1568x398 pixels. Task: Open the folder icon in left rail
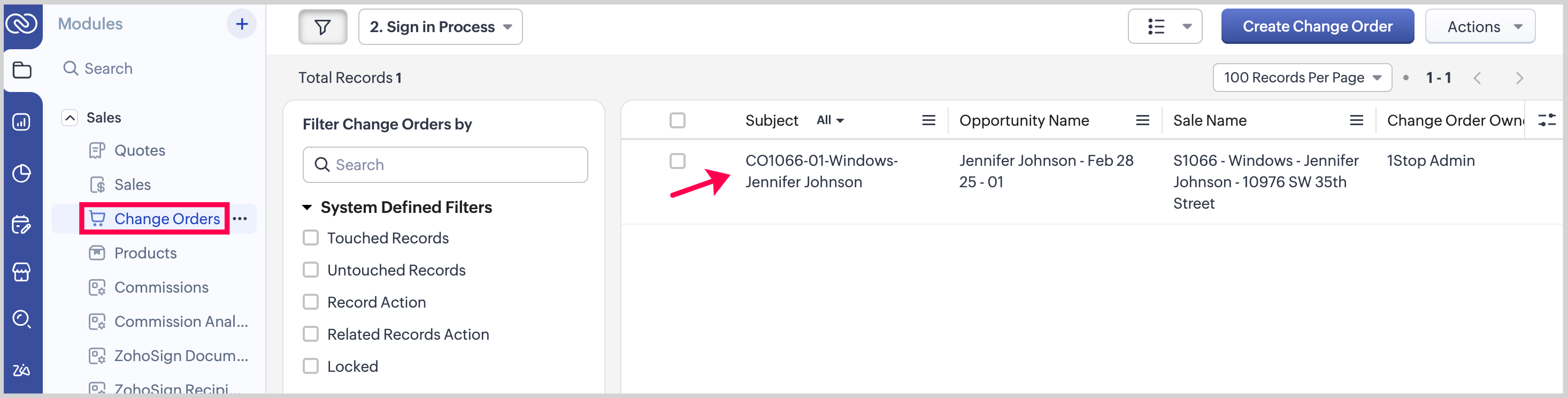click(22, 70)
